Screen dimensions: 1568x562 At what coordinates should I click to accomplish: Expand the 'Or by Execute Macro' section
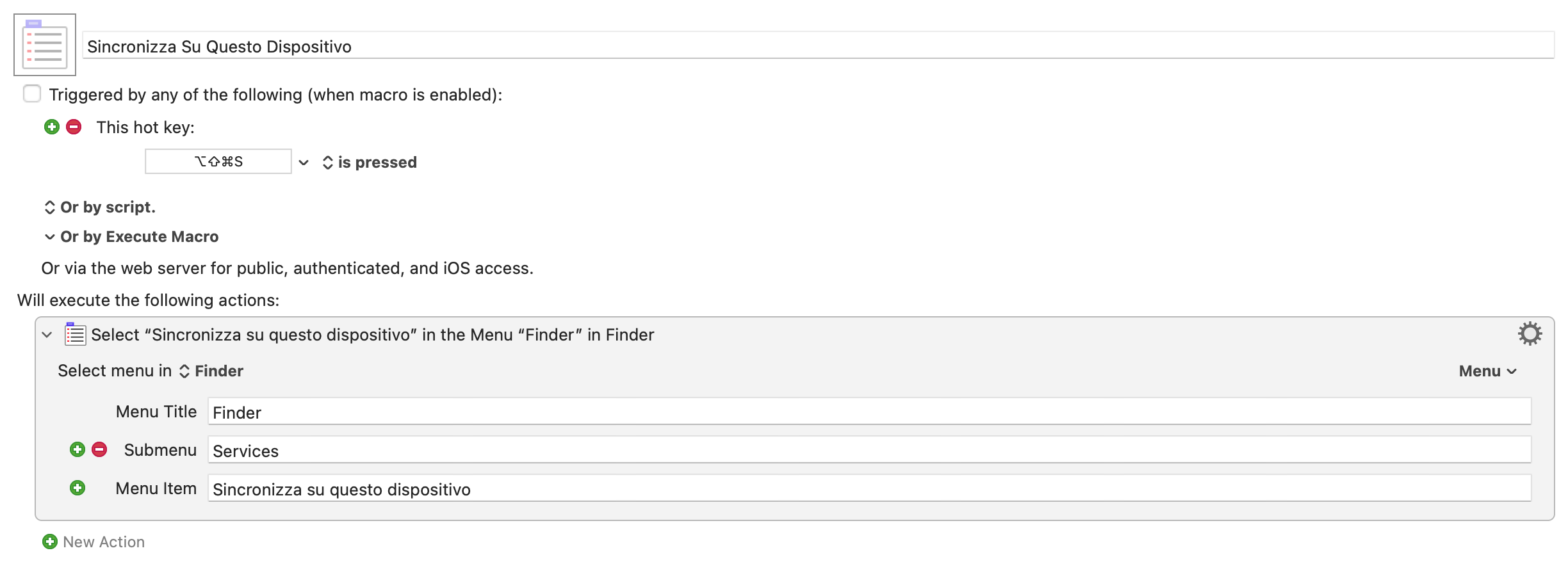[x=131, y=237]
